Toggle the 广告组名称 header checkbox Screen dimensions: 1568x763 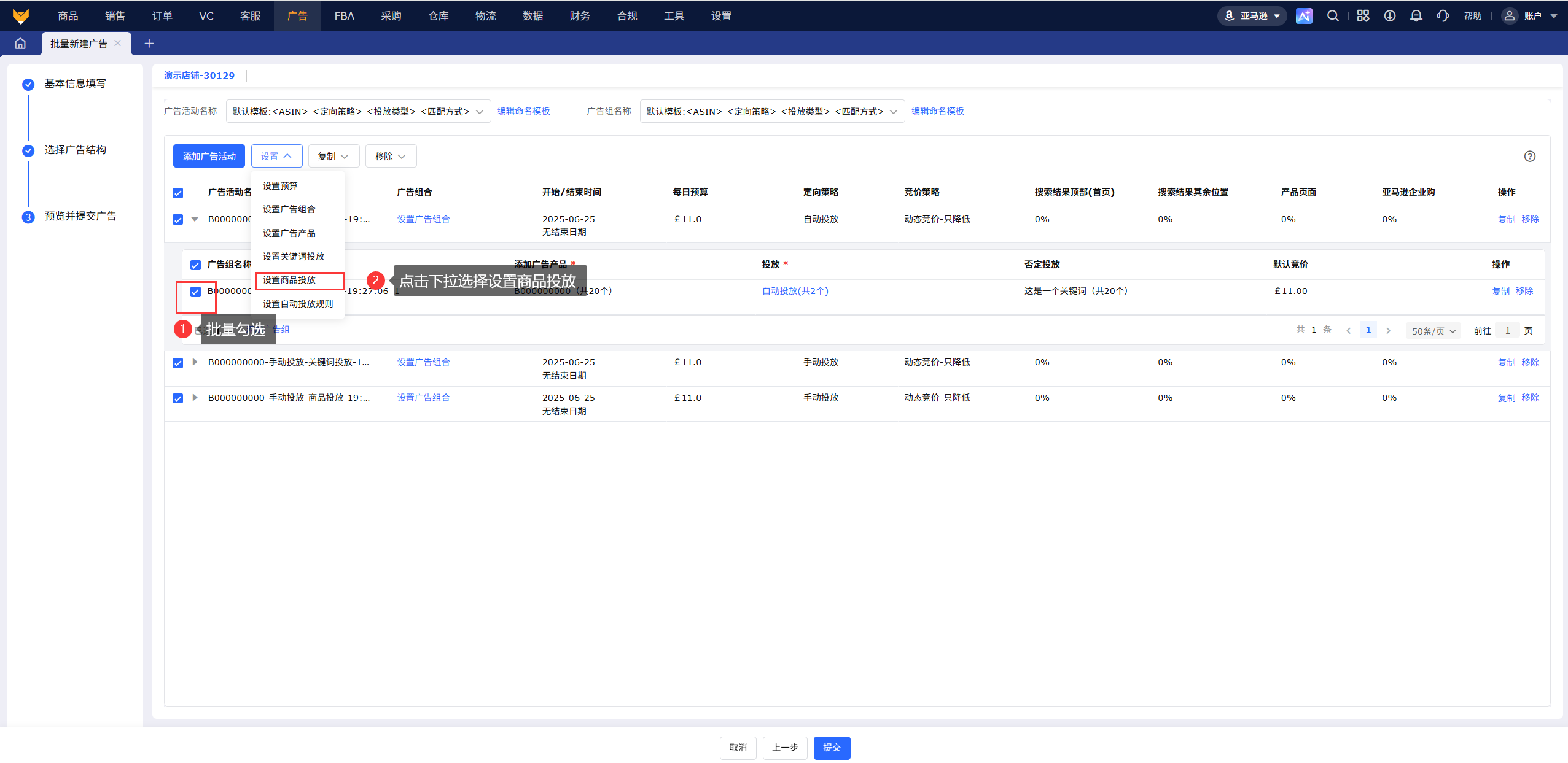(195, 265)
